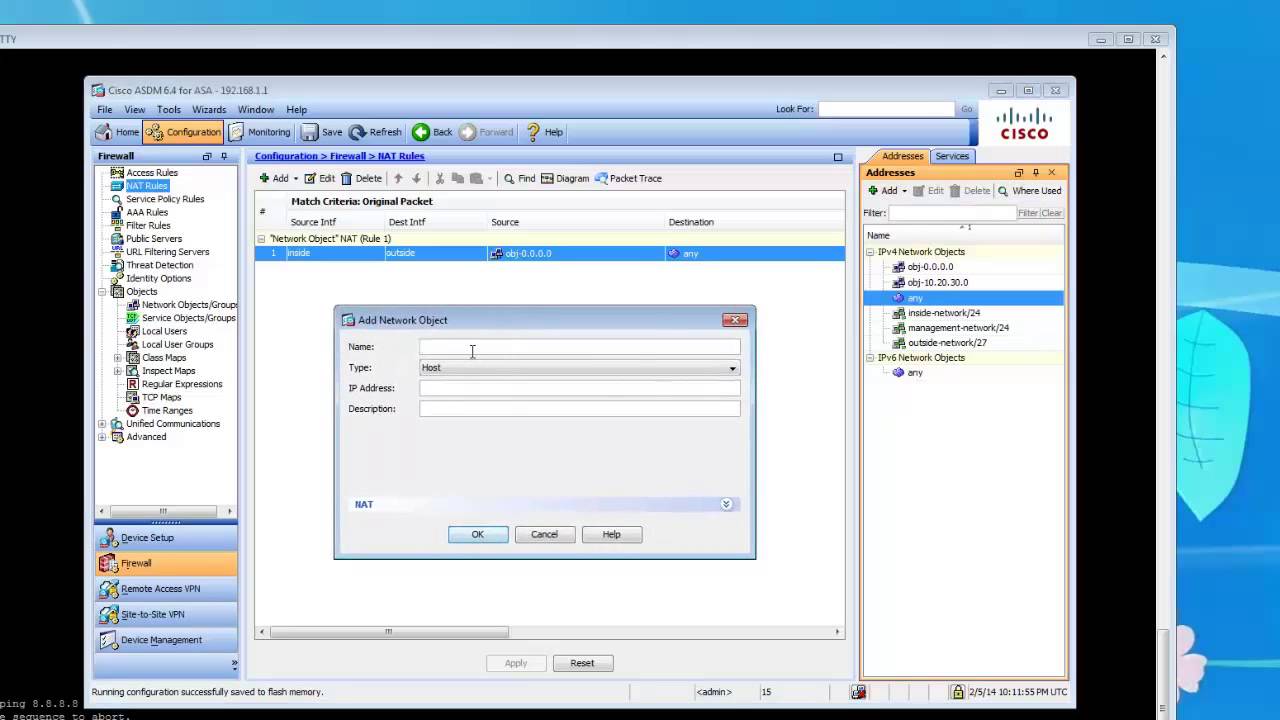1280x720 pixels.
Task: Delete the selected NAT rule
Action: point(361,178)
